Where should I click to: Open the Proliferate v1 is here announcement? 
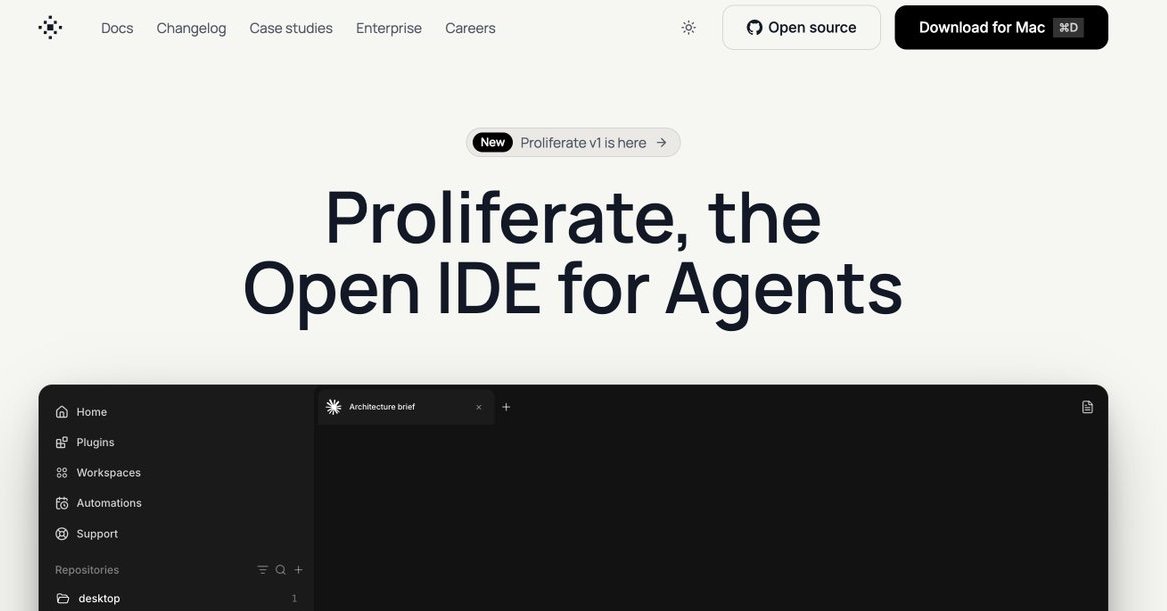click(573, 142)
